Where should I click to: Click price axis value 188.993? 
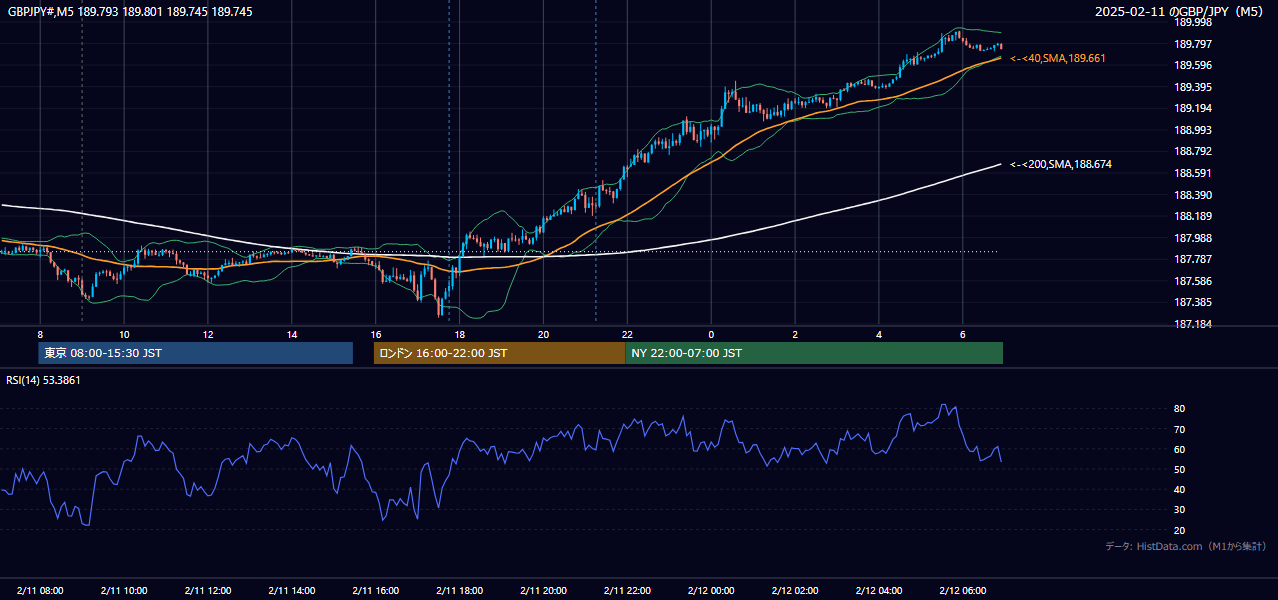pos(1193,130)
